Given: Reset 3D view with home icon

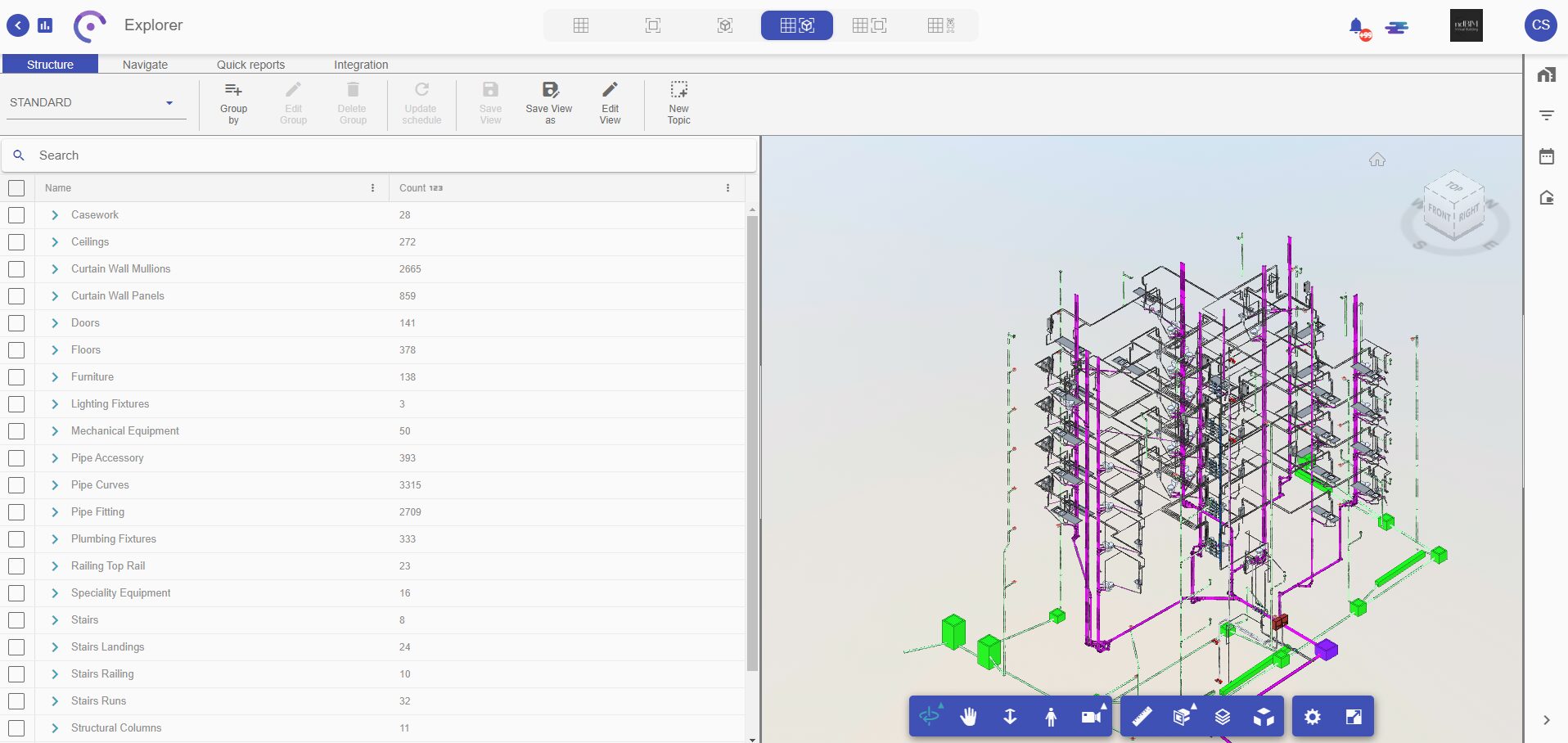Looking at the screenshot, I should click(1377, 160).
